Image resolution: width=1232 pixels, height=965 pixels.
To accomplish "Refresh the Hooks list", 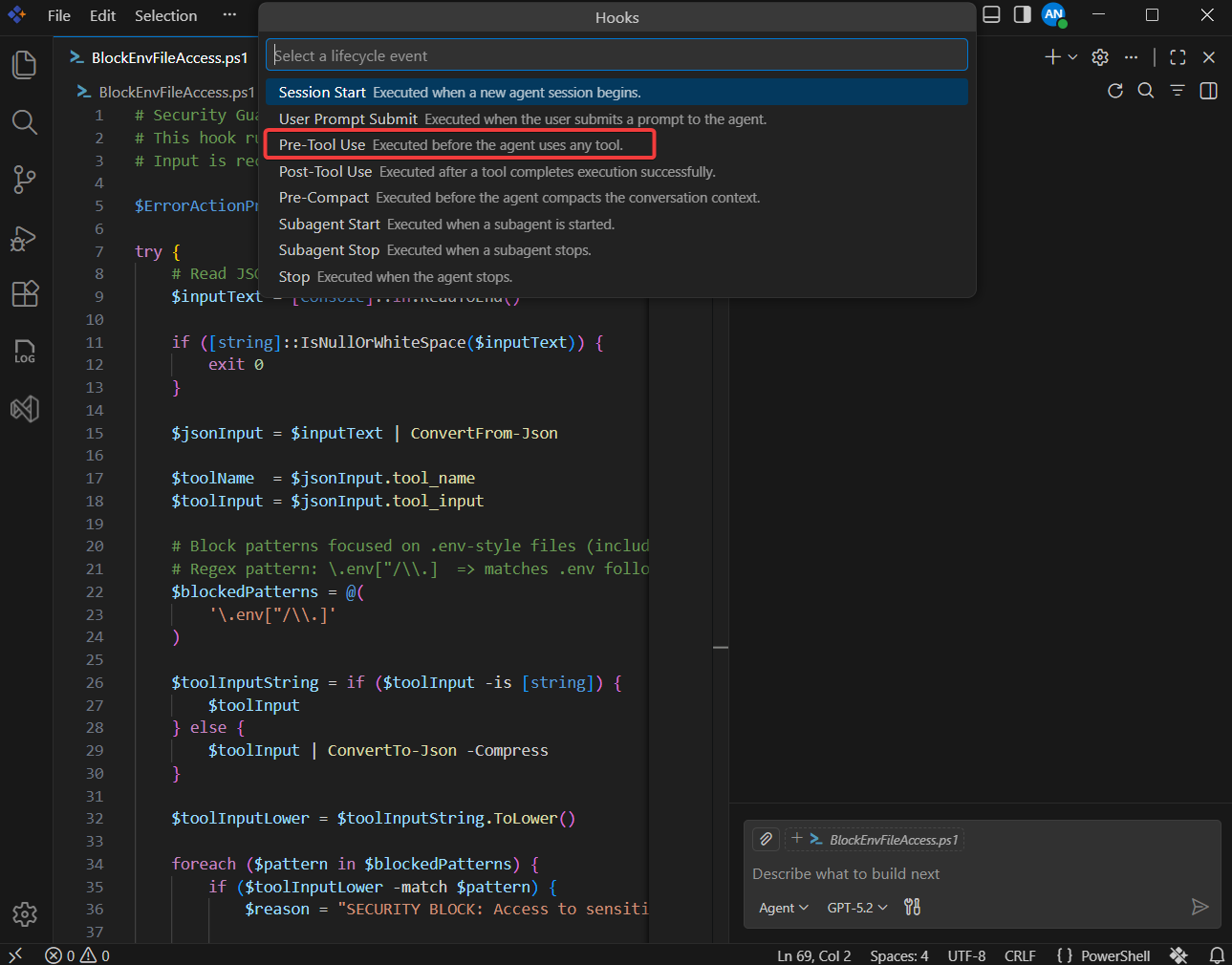I will tap(1114, 91).
